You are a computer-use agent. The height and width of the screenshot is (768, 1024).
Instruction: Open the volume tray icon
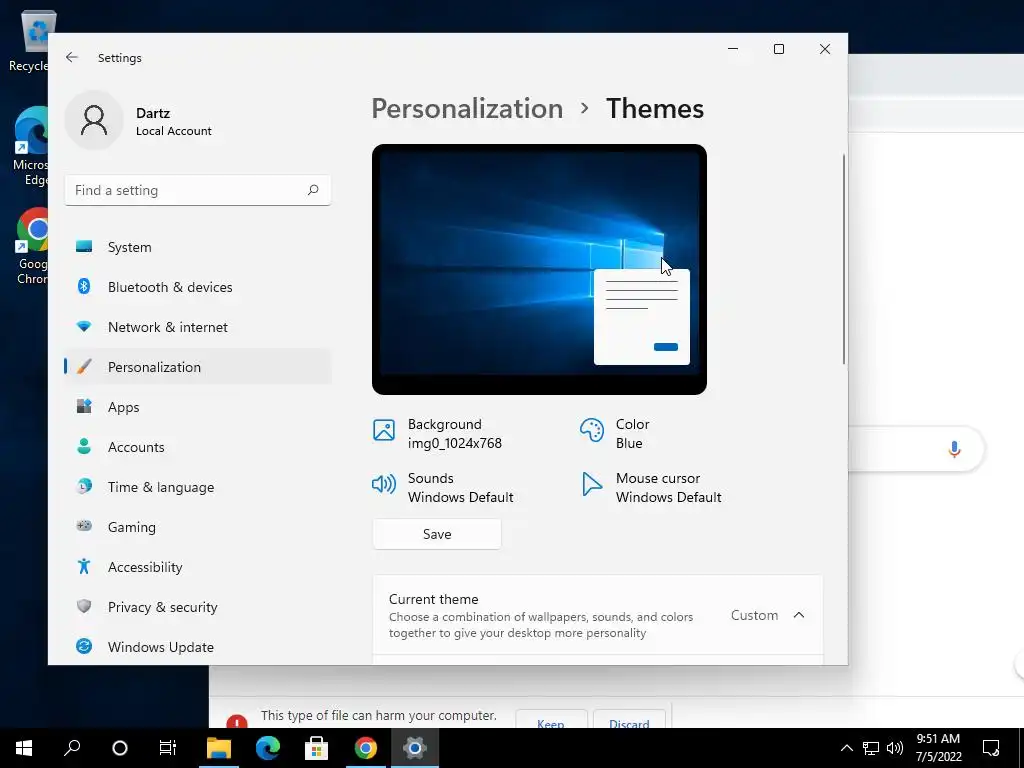895,748
